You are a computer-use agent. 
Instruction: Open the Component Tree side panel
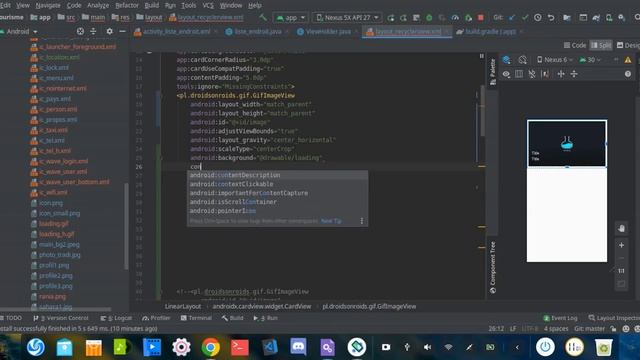[493, 267]
